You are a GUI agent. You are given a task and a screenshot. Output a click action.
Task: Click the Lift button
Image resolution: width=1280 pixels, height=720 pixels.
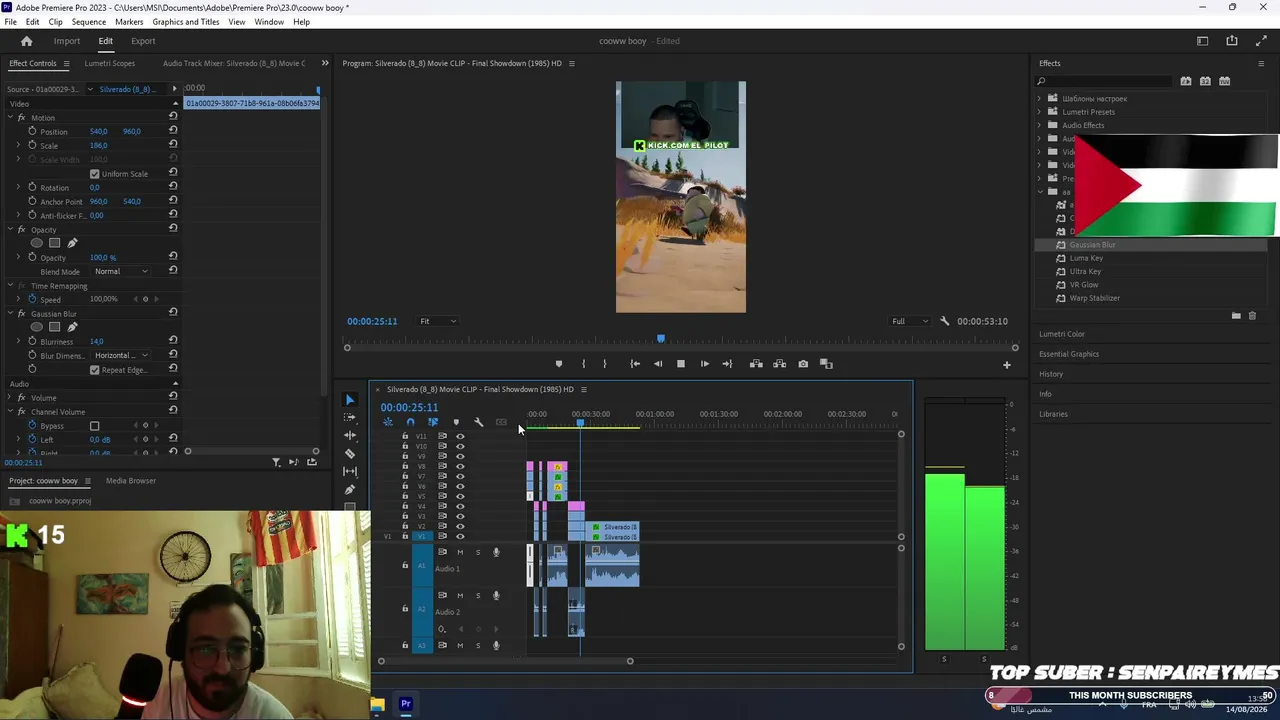click(x=756, y=364)
